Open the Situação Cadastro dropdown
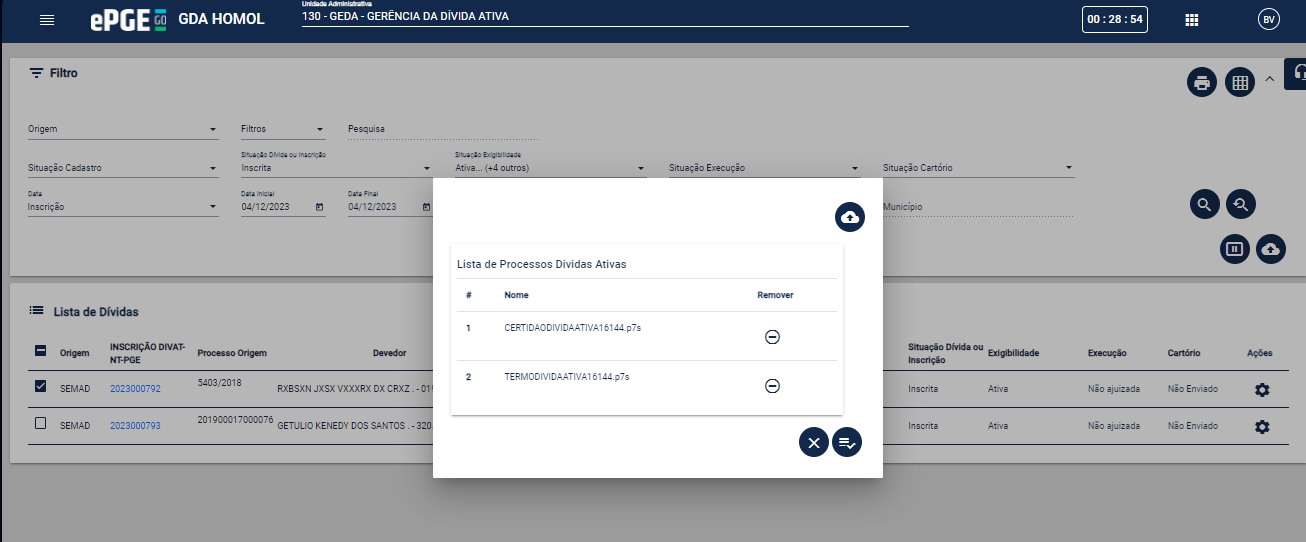Image resolution: width=1306 pixels, height=542 pixels. pyautogui.click(x=122, y=168)
